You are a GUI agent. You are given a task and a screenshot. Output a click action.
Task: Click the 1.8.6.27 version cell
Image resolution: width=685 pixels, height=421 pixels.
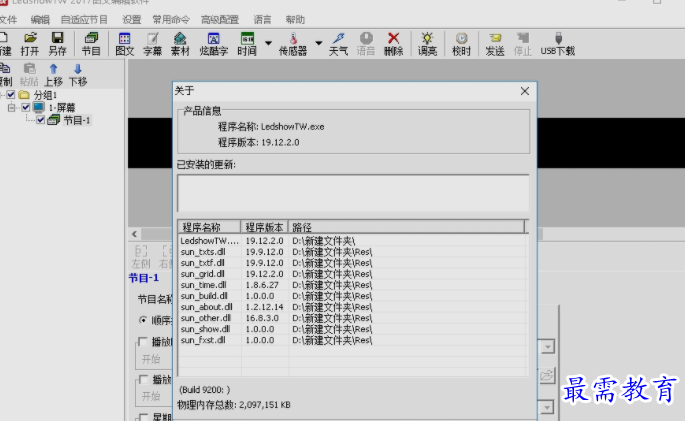click(x=262, y=285)
